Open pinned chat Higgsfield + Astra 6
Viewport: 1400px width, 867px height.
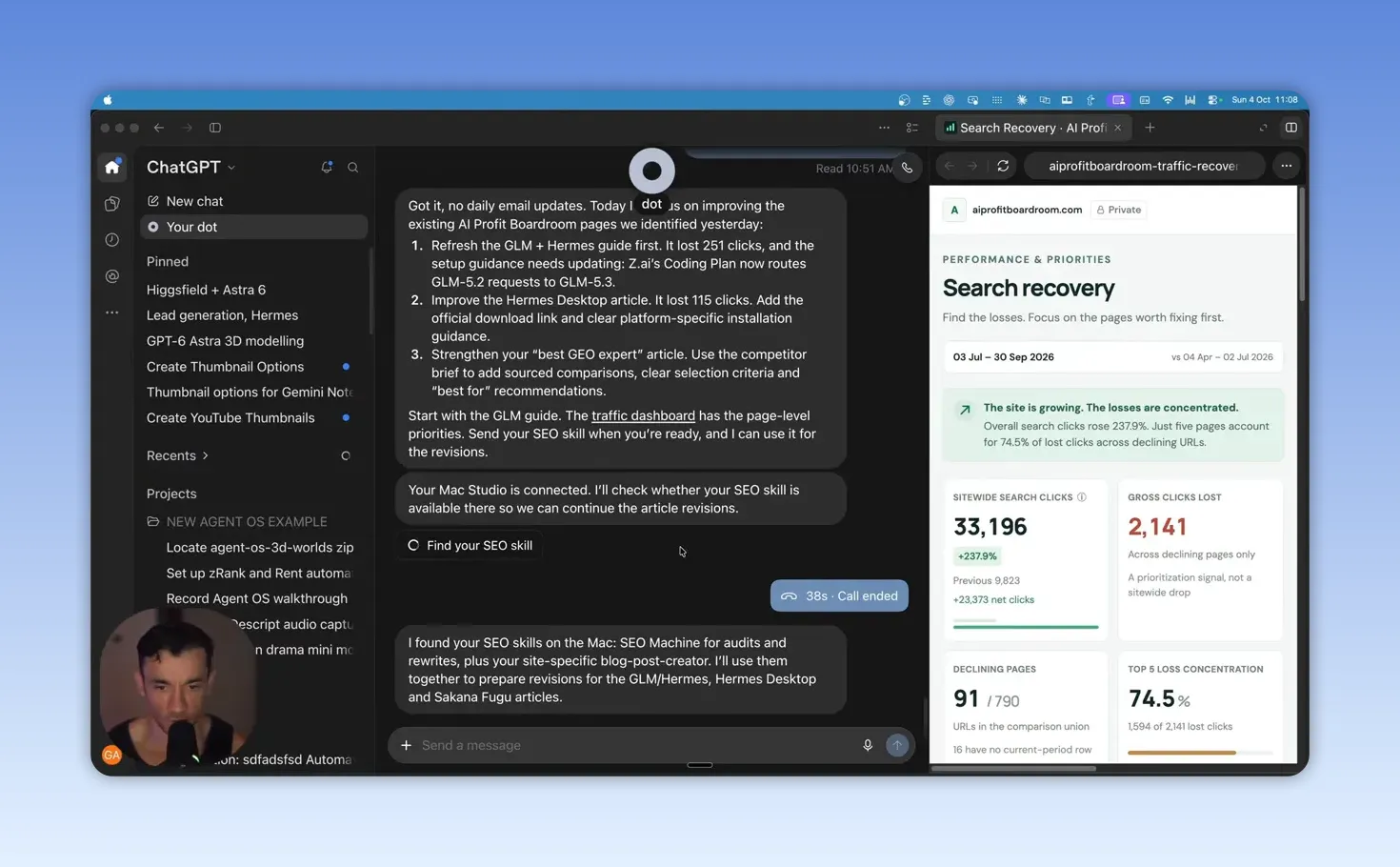(x=206, y=290)
